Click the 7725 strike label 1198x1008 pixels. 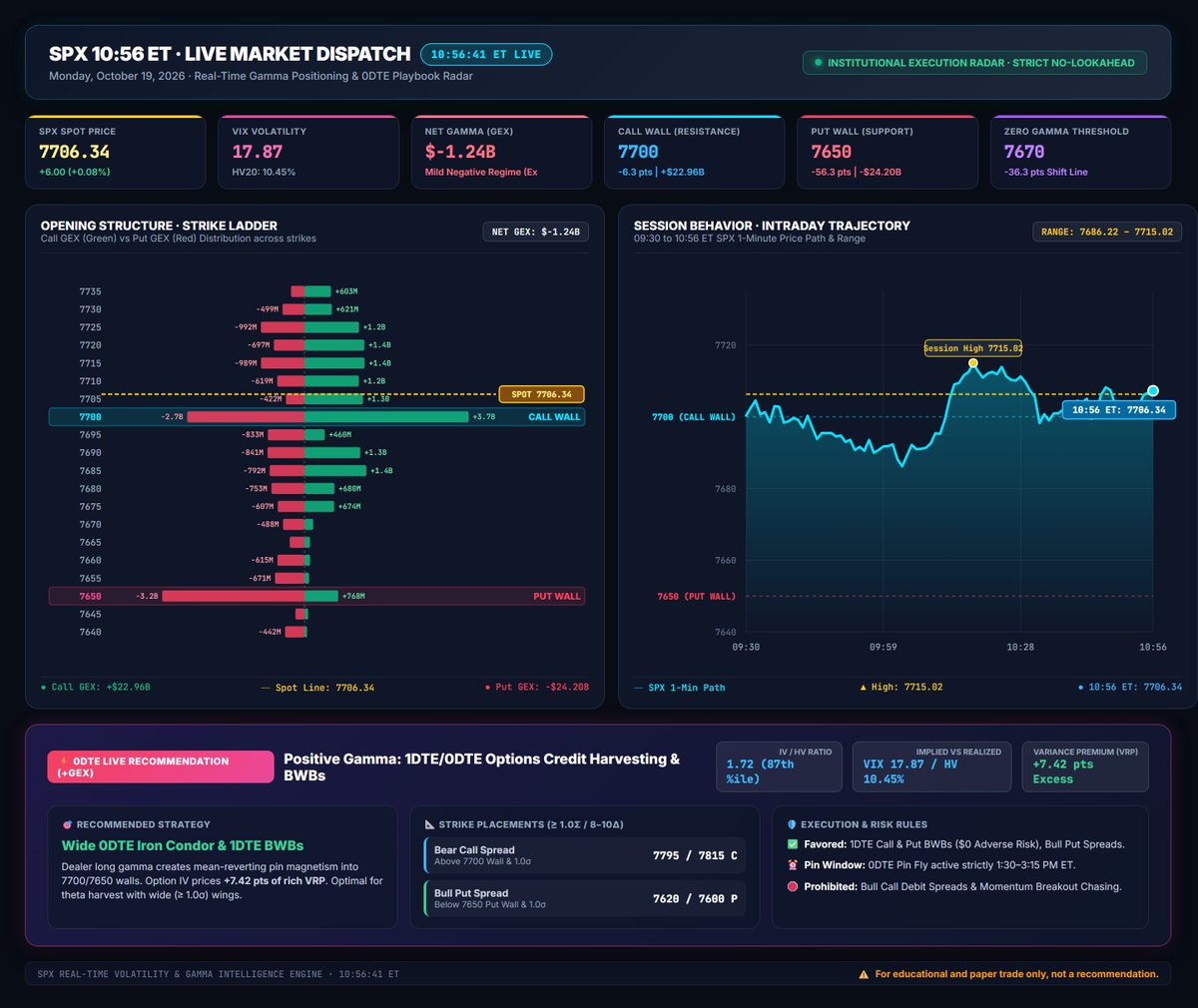pos(90,327)
